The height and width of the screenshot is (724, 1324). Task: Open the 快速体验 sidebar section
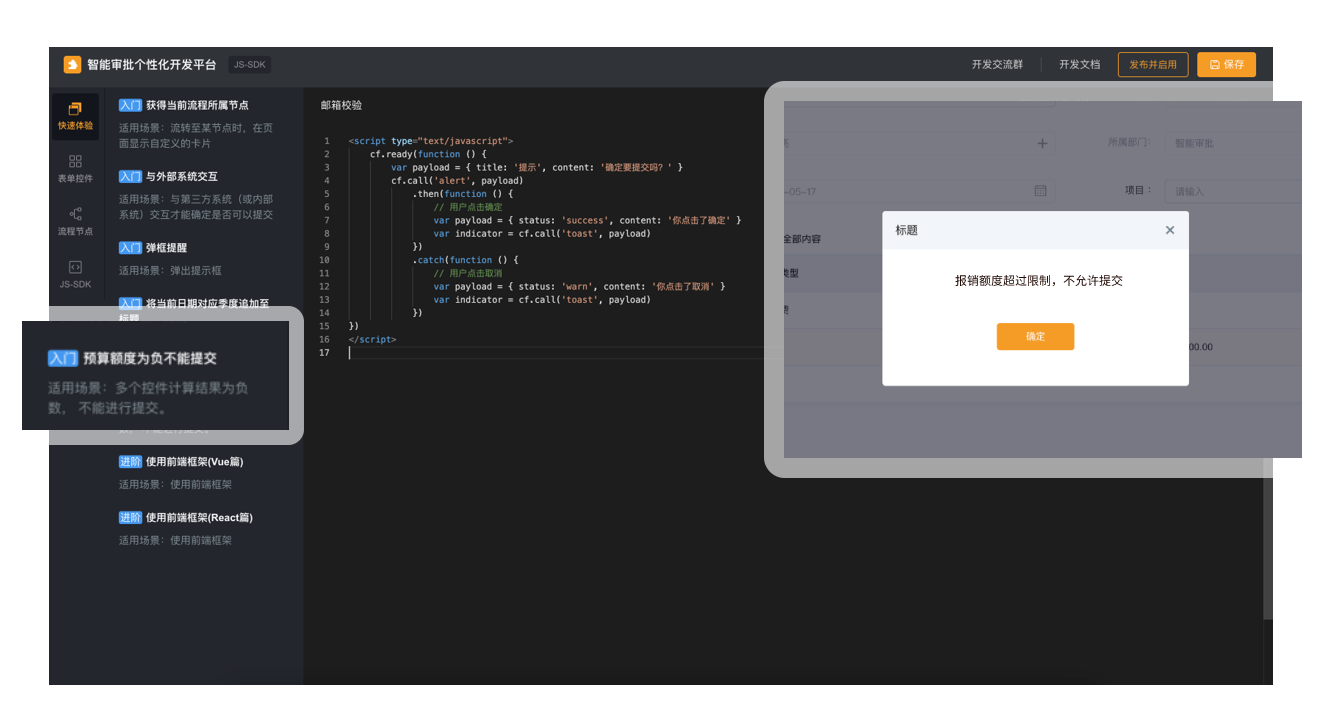(x=75, y=116)
